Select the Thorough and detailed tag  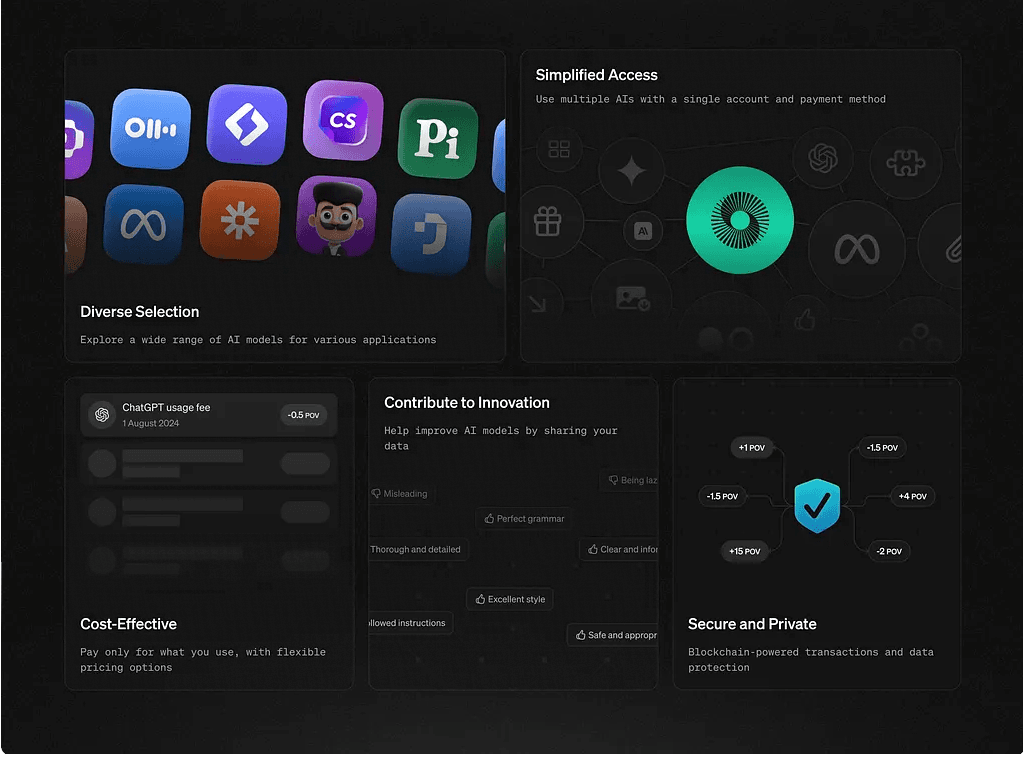(x=416, y=549)
